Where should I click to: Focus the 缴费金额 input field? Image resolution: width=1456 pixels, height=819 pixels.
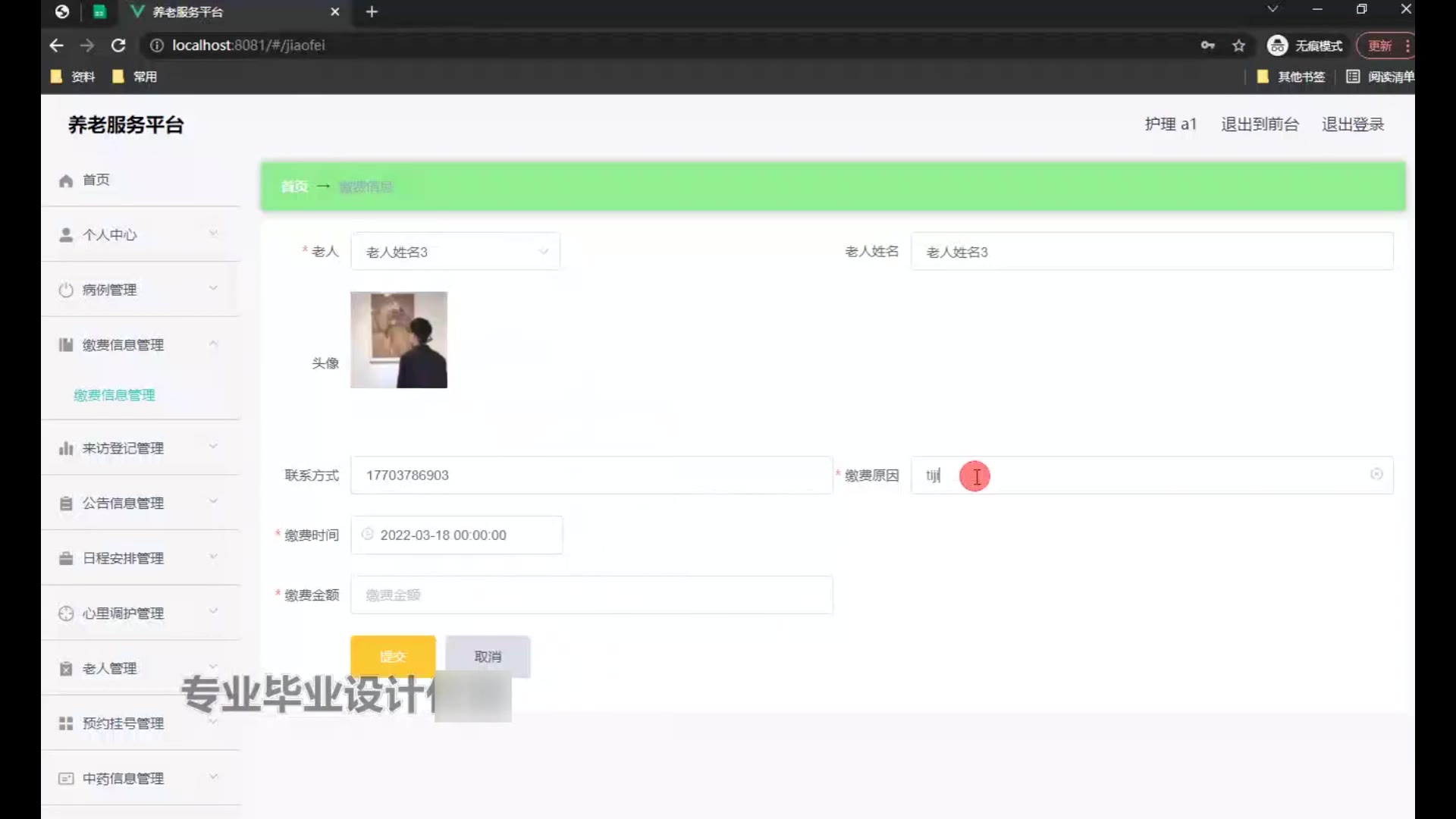coord(591,595)
